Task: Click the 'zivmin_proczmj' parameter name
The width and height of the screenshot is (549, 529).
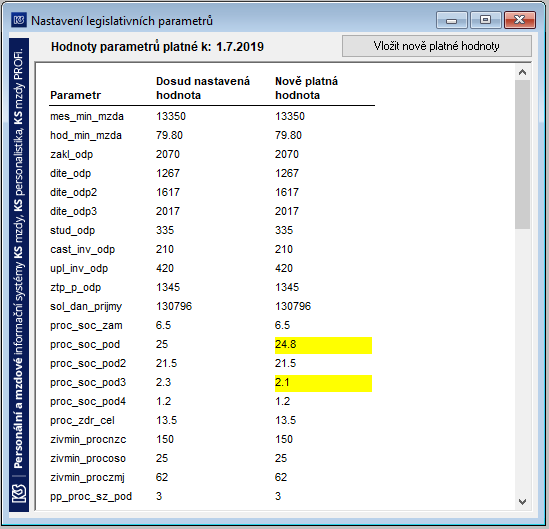Action: point(87,478)
